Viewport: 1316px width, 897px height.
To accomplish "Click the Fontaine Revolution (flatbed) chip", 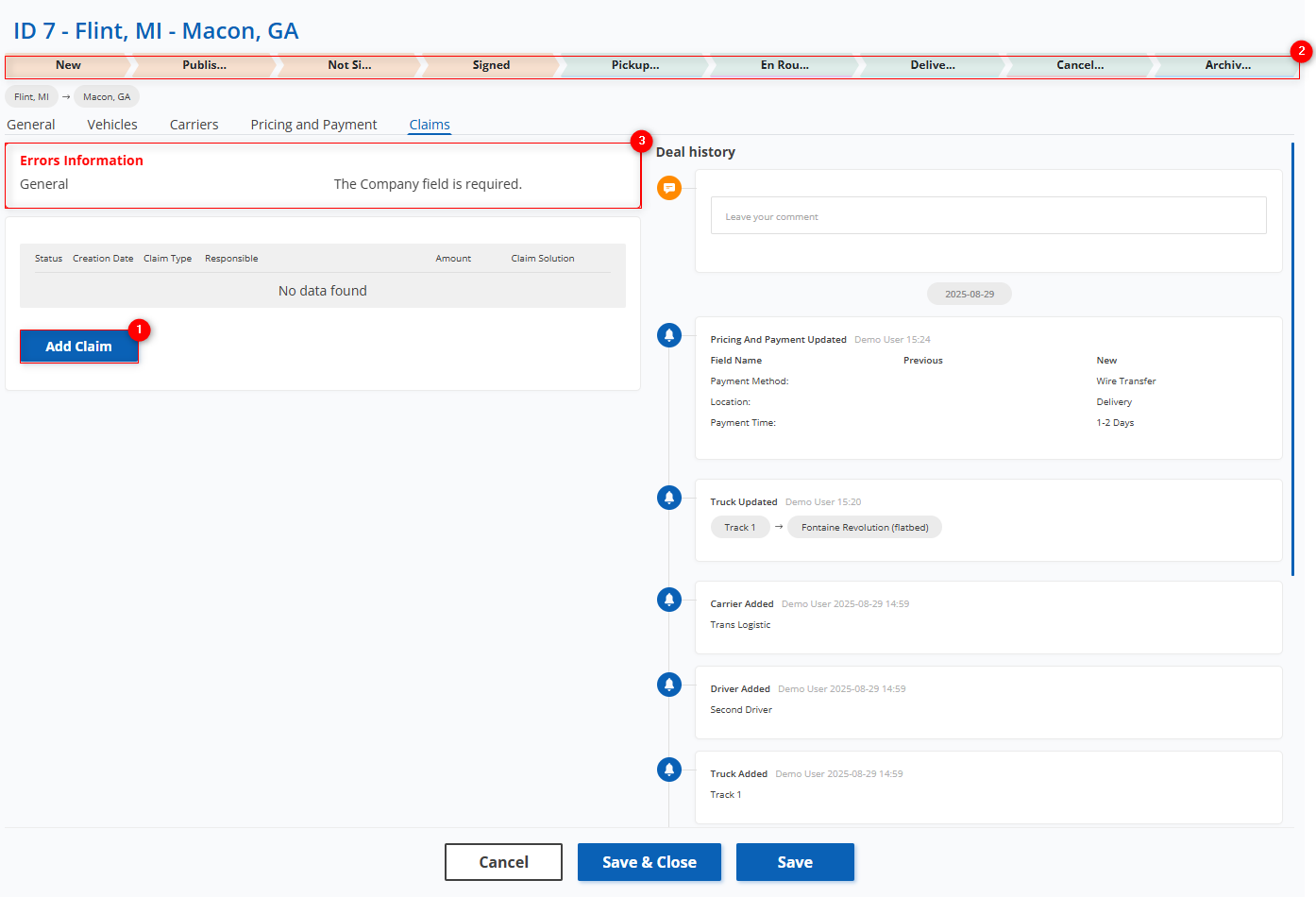I will pos(864,528).
